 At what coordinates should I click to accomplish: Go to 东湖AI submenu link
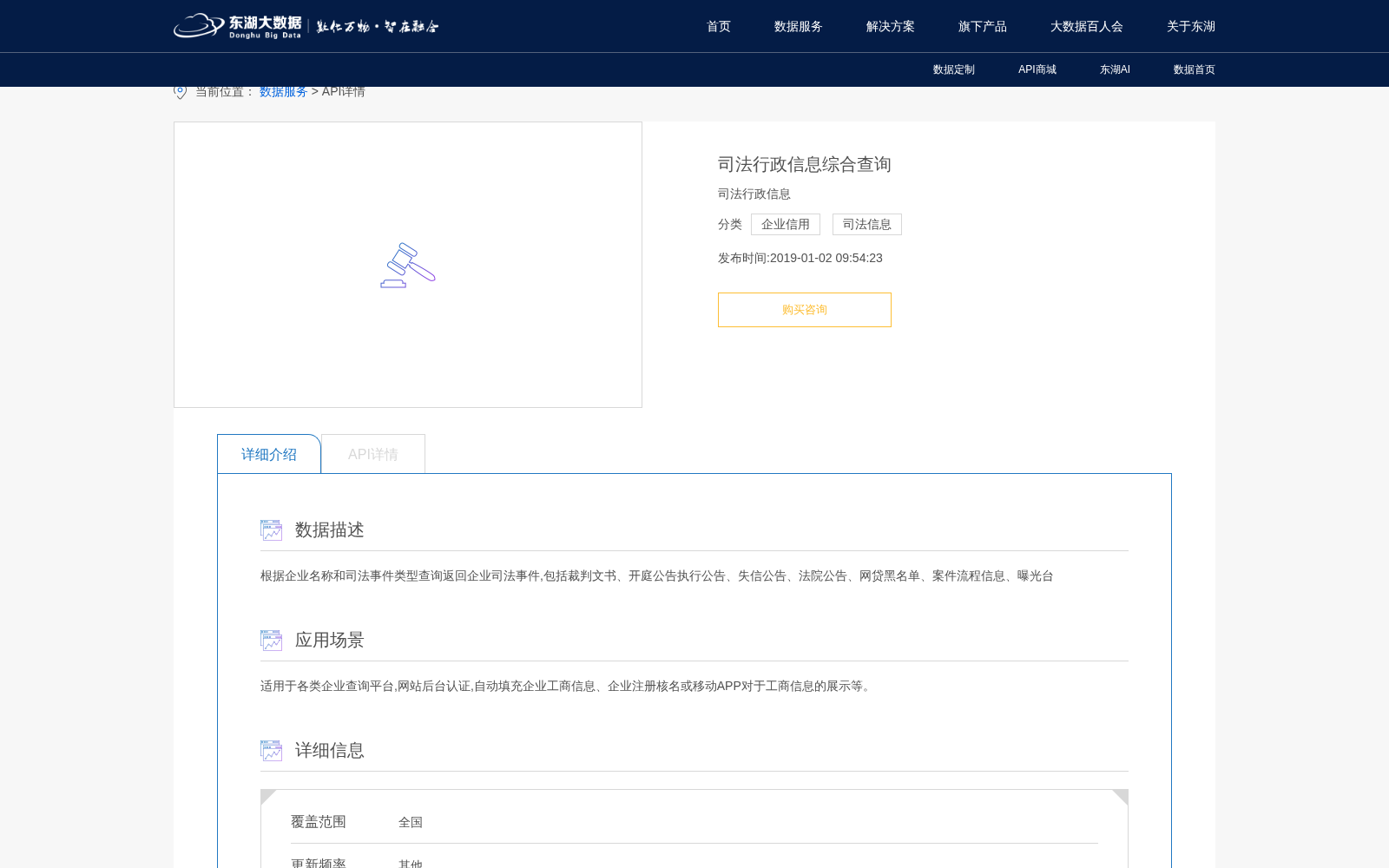click(x=1115, y=69)
